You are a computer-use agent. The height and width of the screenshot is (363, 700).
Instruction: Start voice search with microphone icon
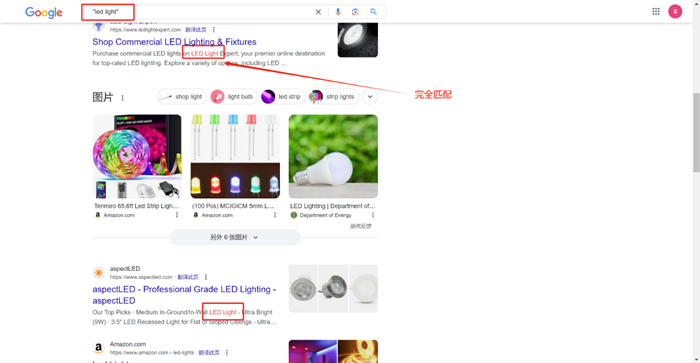(338, 12)
